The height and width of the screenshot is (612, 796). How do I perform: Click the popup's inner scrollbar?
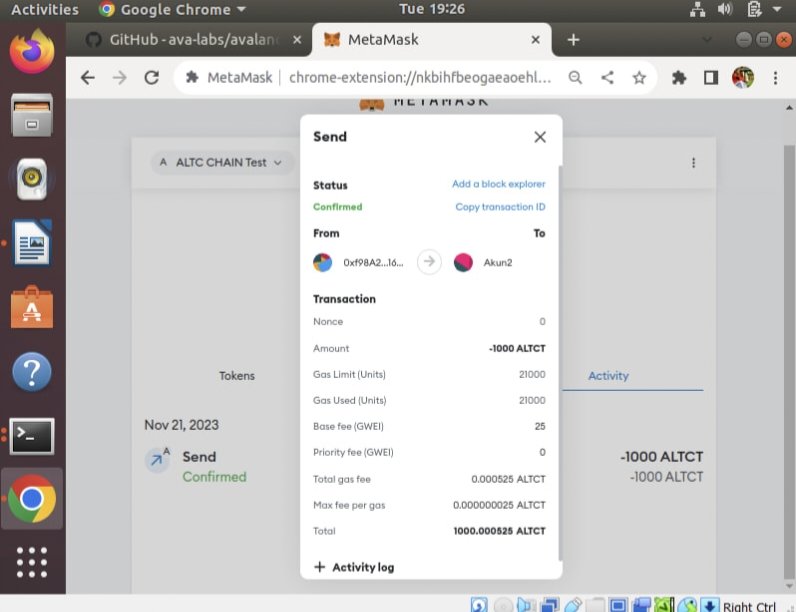(560, 363)
